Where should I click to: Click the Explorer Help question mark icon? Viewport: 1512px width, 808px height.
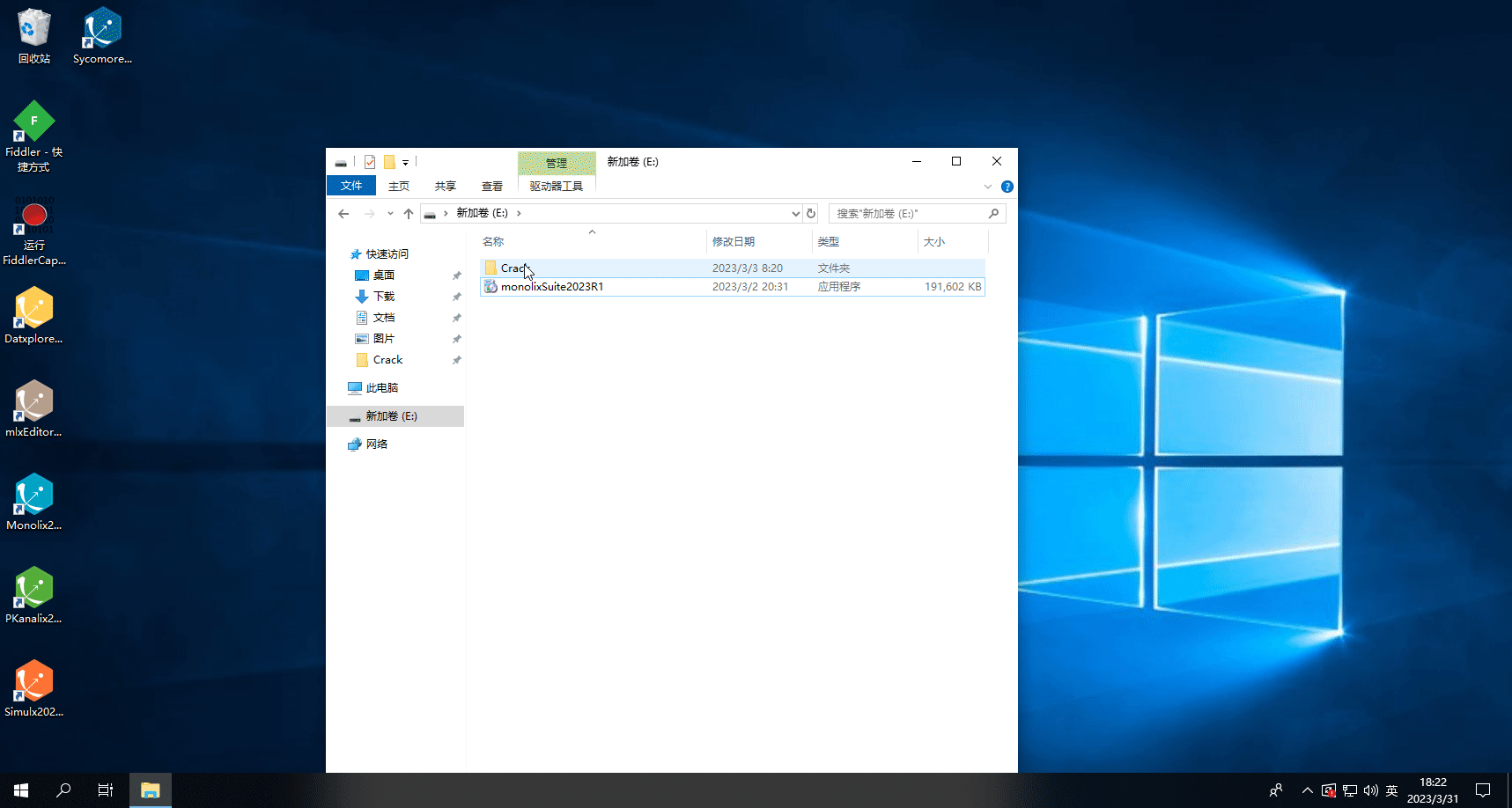(x=1007, y=187)
